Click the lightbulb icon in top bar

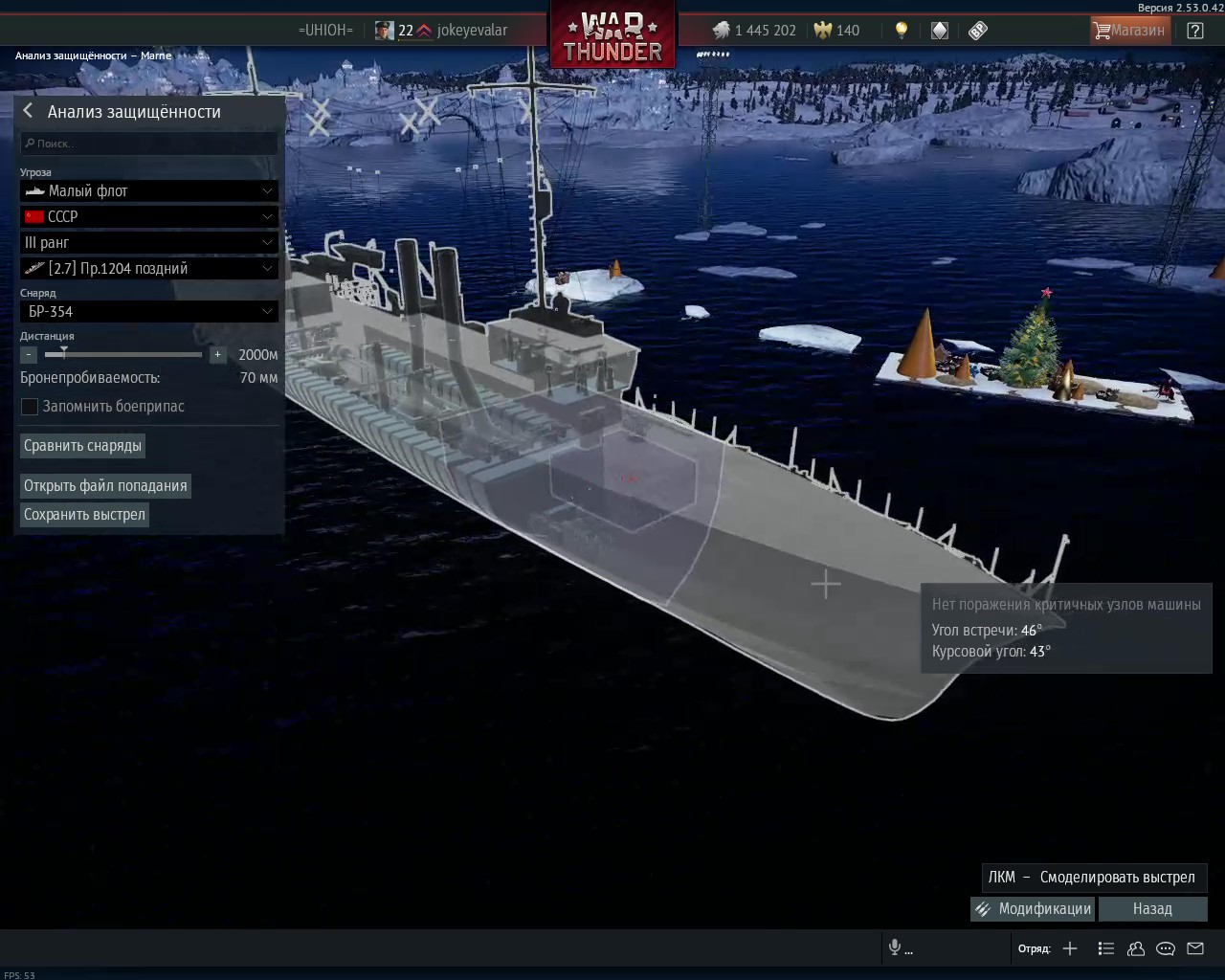(x=901, y=30)
